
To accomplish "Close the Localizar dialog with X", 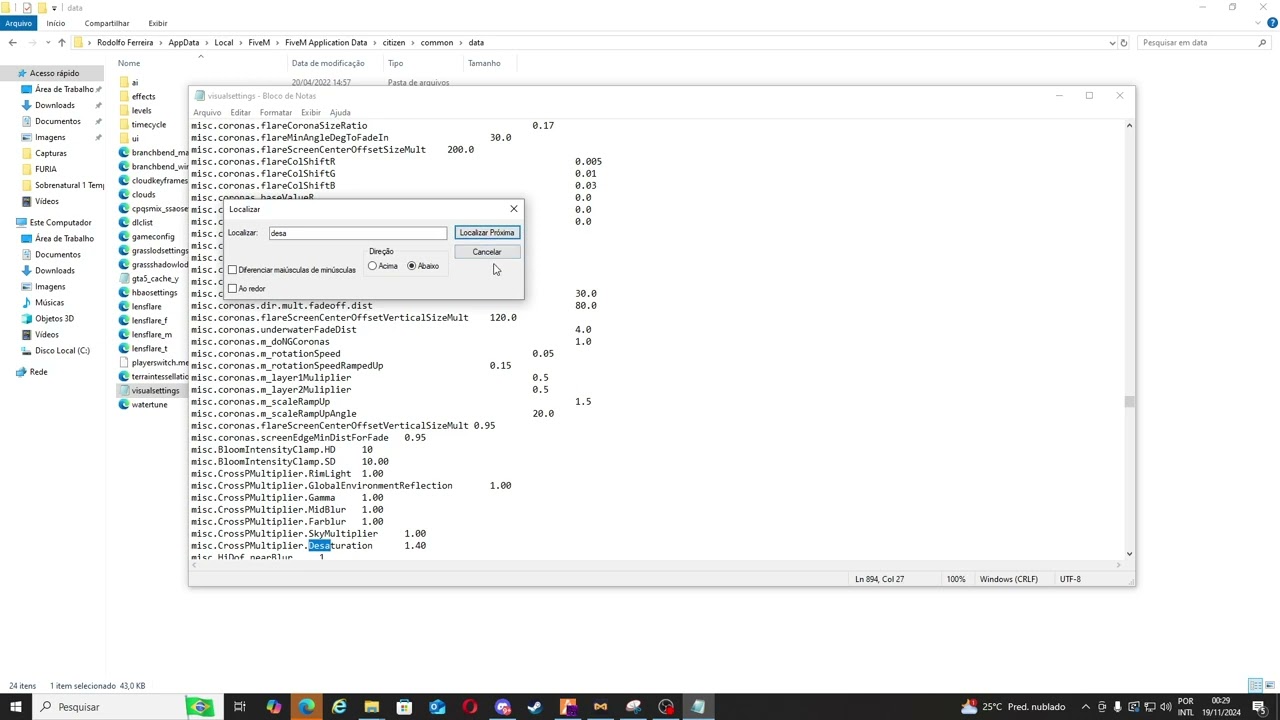I will (514, 209).
